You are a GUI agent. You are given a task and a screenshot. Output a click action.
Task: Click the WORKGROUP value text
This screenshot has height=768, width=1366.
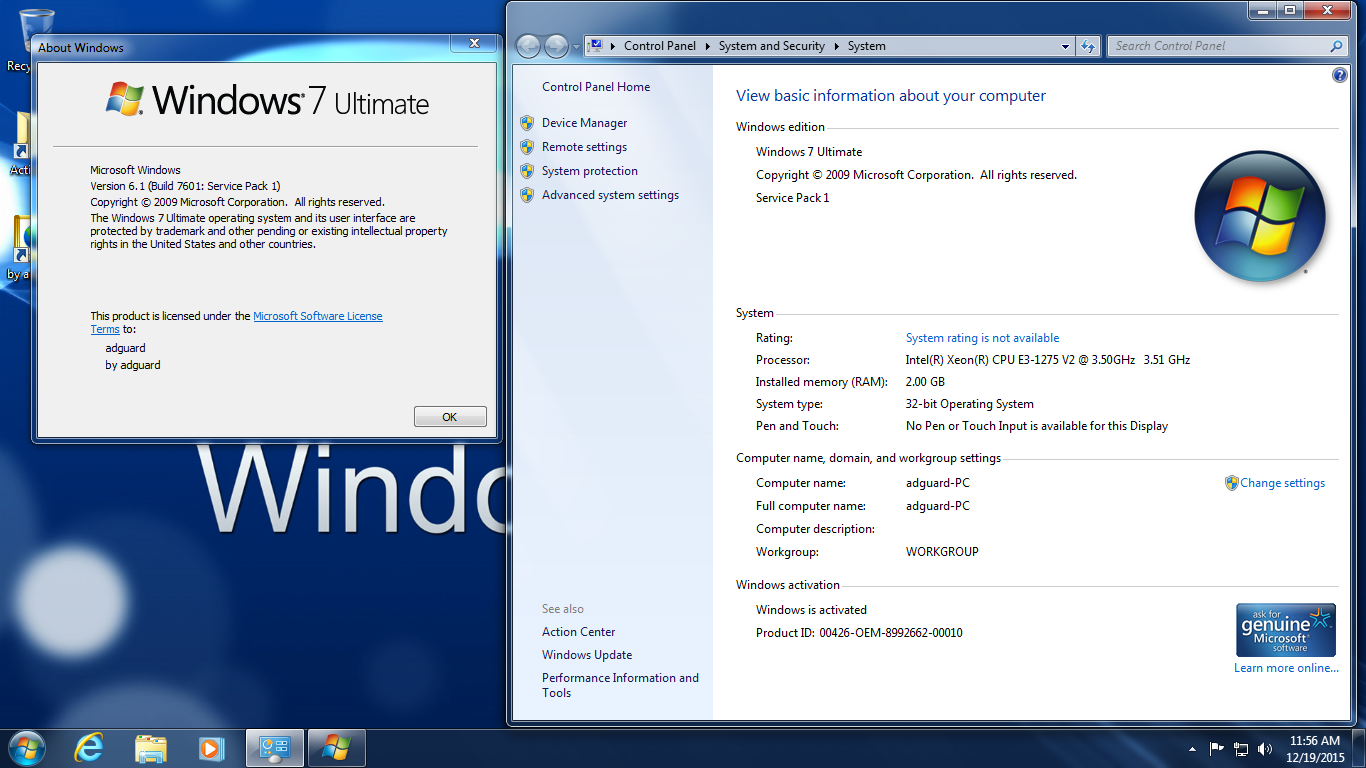[x=942, y=552]
